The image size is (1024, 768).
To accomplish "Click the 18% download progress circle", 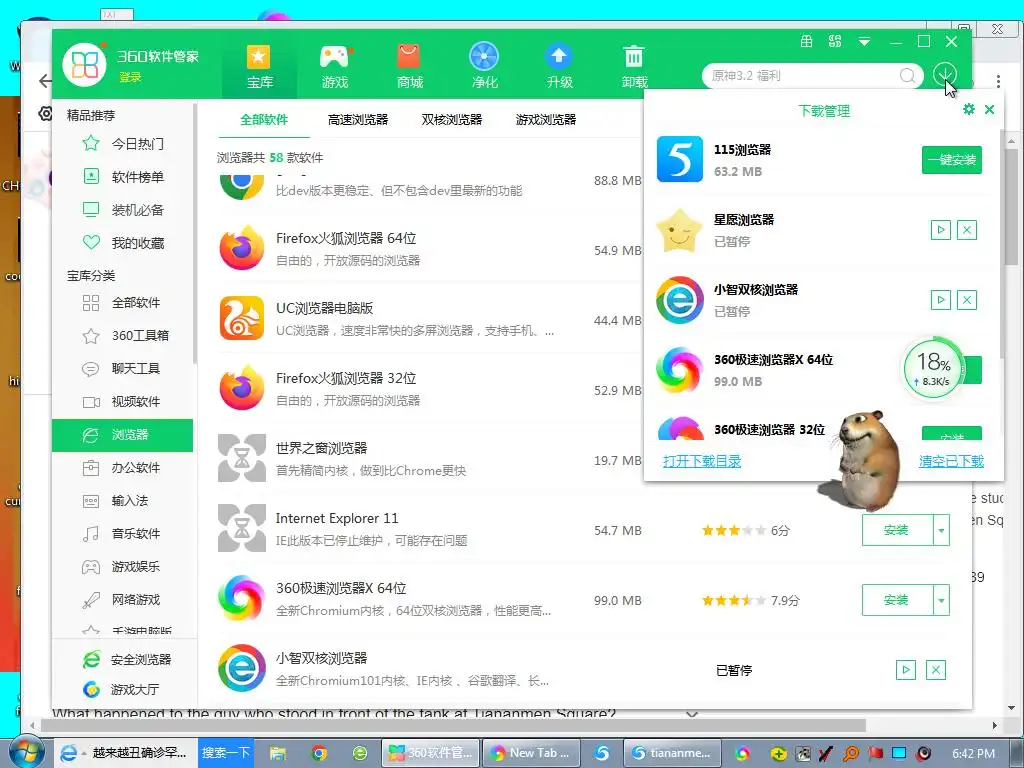I will (934, 368).
